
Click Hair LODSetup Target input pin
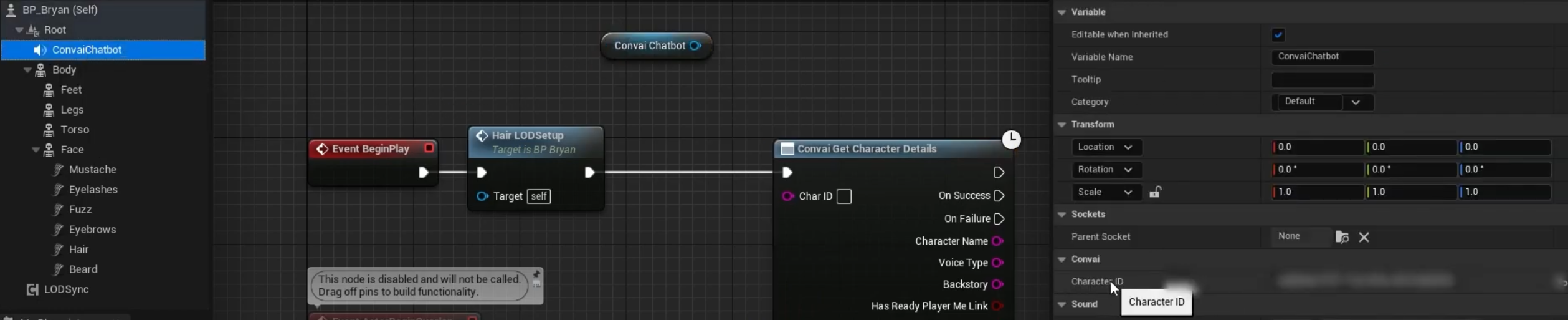click(482, 196)
